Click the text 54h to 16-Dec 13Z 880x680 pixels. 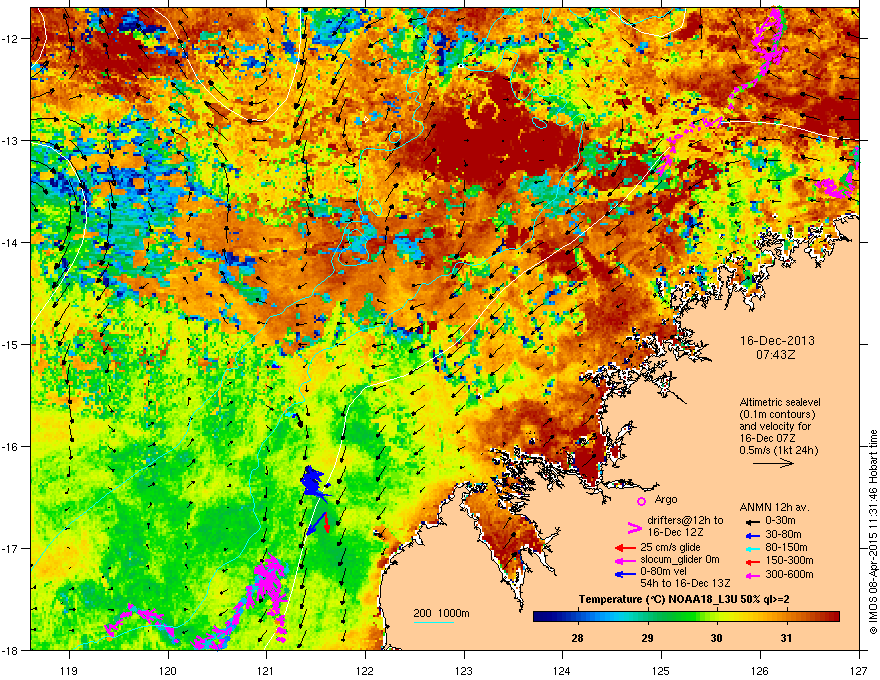pyautogui.click(x=685, y=583)
